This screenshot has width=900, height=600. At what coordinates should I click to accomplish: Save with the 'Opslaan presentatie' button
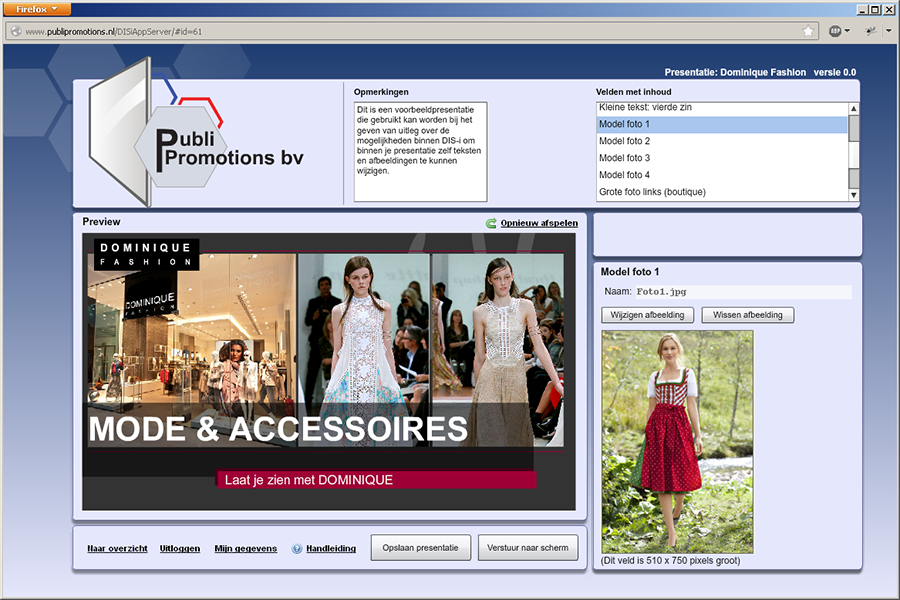click(x=421, y=548)
